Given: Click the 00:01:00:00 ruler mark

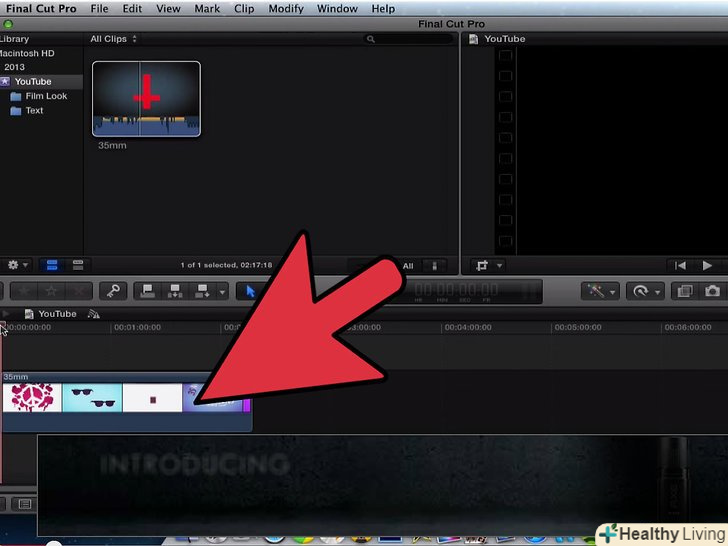Looking at the screenshot, I should (137, 327).
